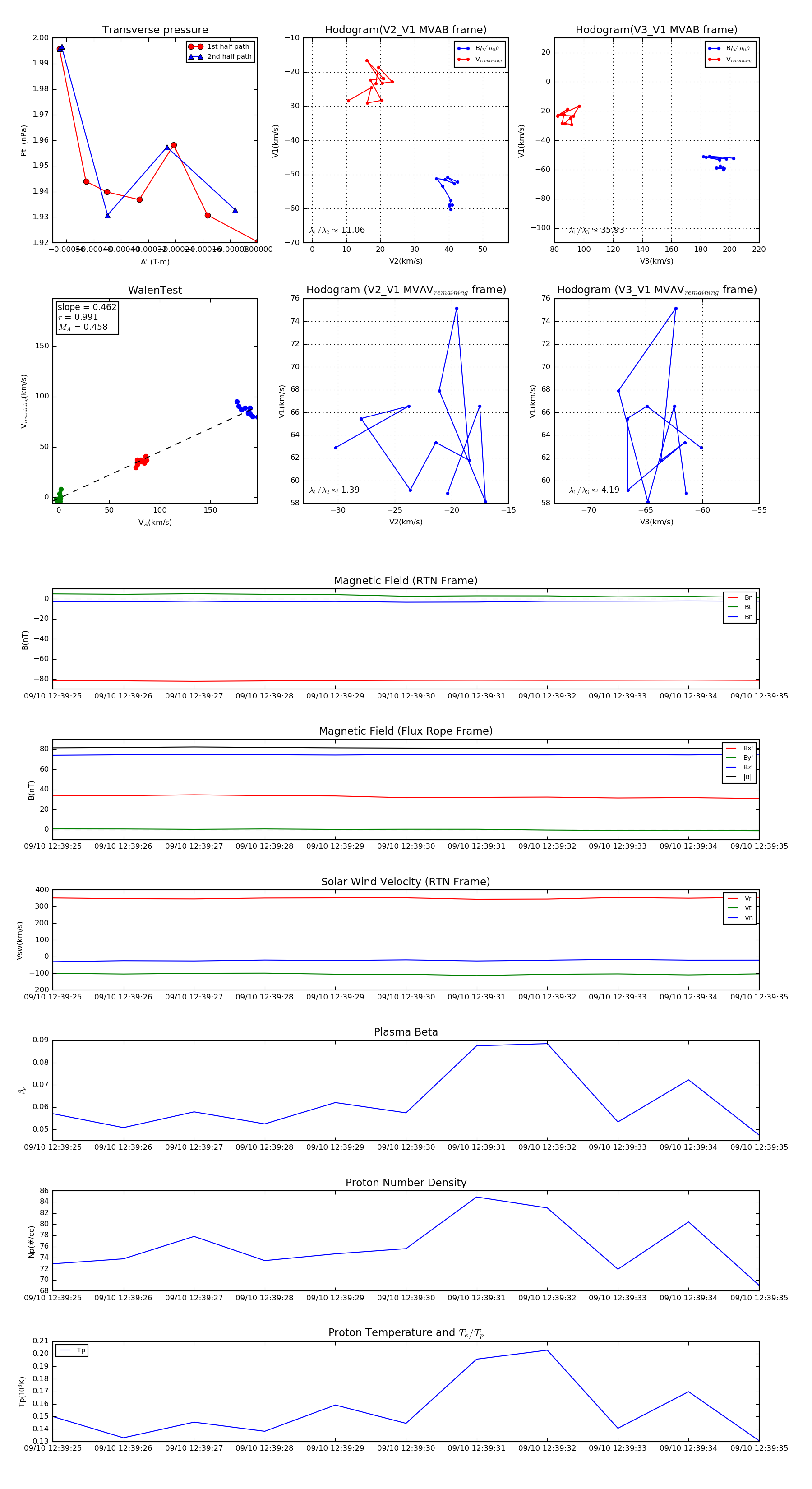Select the "1st half path" legend entry
The image size is (812, 1489).
click(x=220, y=47)
